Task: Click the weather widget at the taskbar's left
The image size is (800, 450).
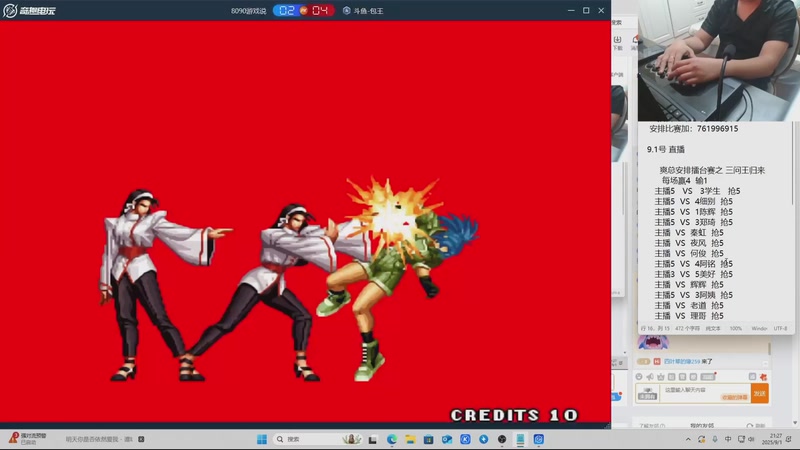Action: tap(29, 439)
